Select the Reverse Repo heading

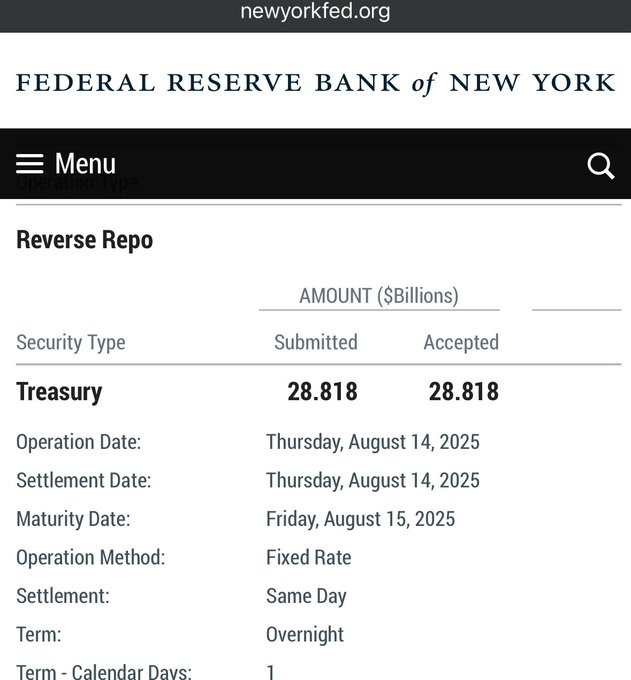click(x=85, y=240)
